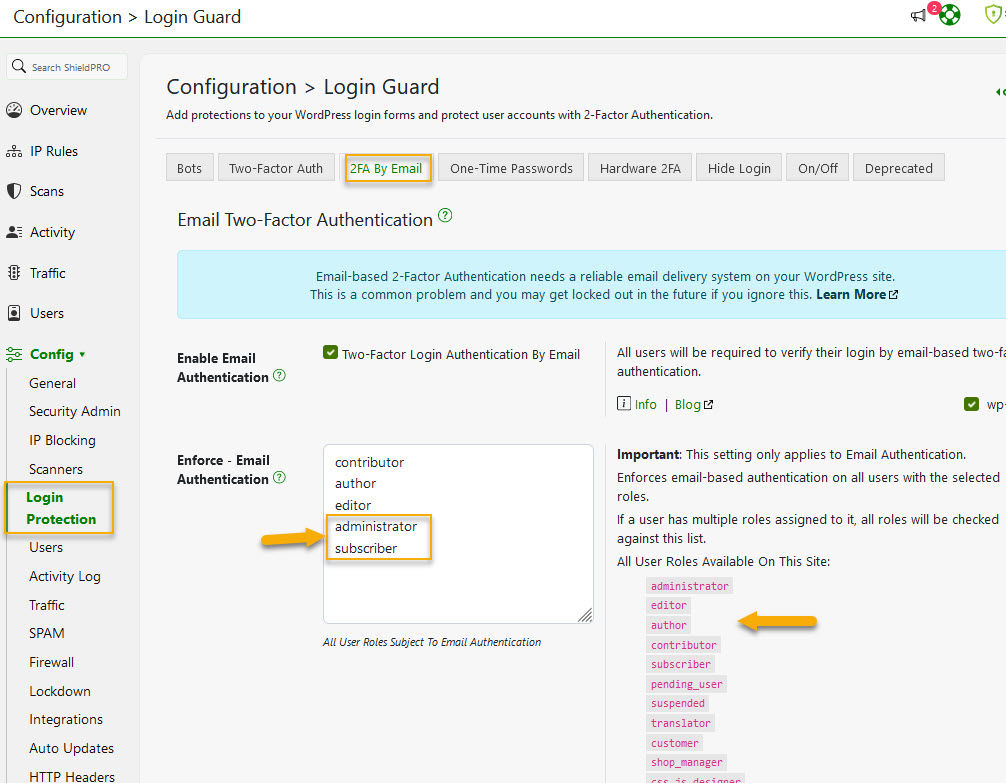Click the 'pending_user' role code tag
The image size is (1006, 783).
[x=686, y=684]
